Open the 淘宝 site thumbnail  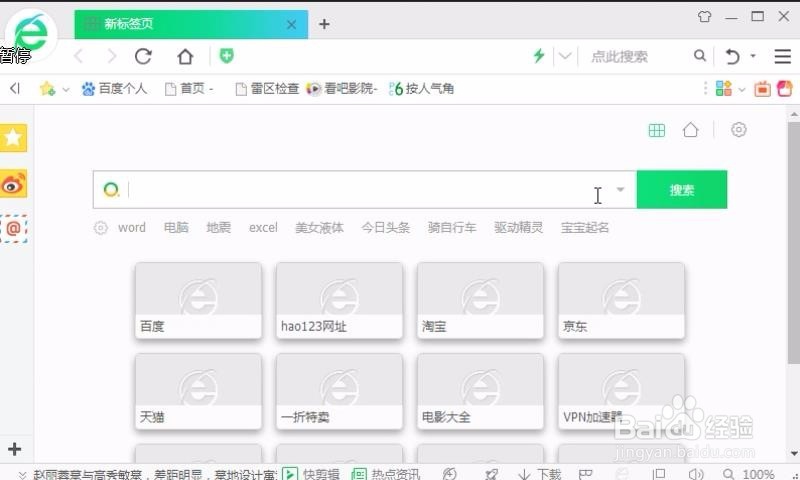pyautogui.click(x=480, y=300)
